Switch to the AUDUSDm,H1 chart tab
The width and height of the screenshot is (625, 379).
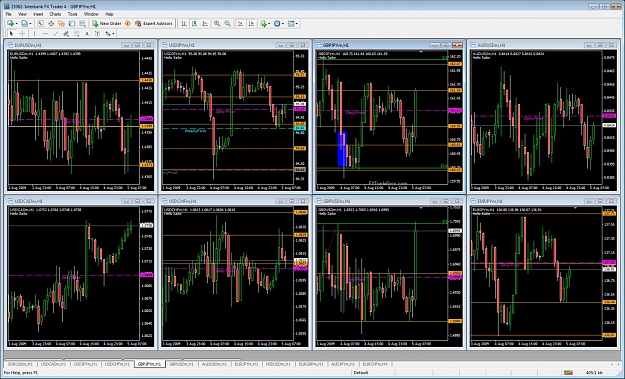pos(214,364)
